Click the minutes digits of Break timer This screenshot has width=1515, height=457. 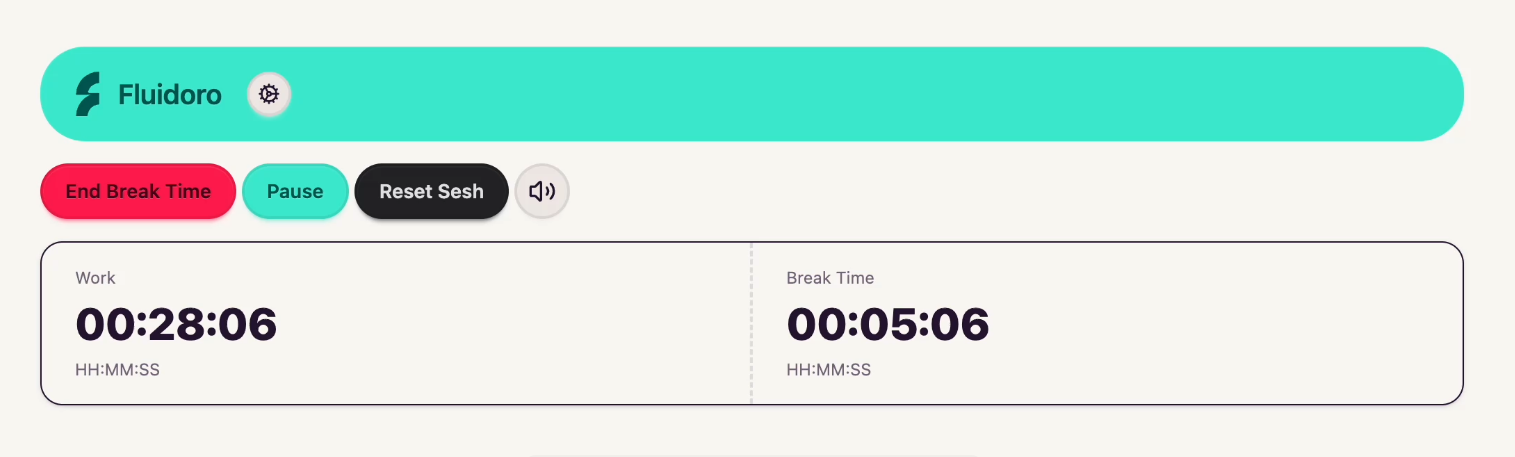(888, 324)
